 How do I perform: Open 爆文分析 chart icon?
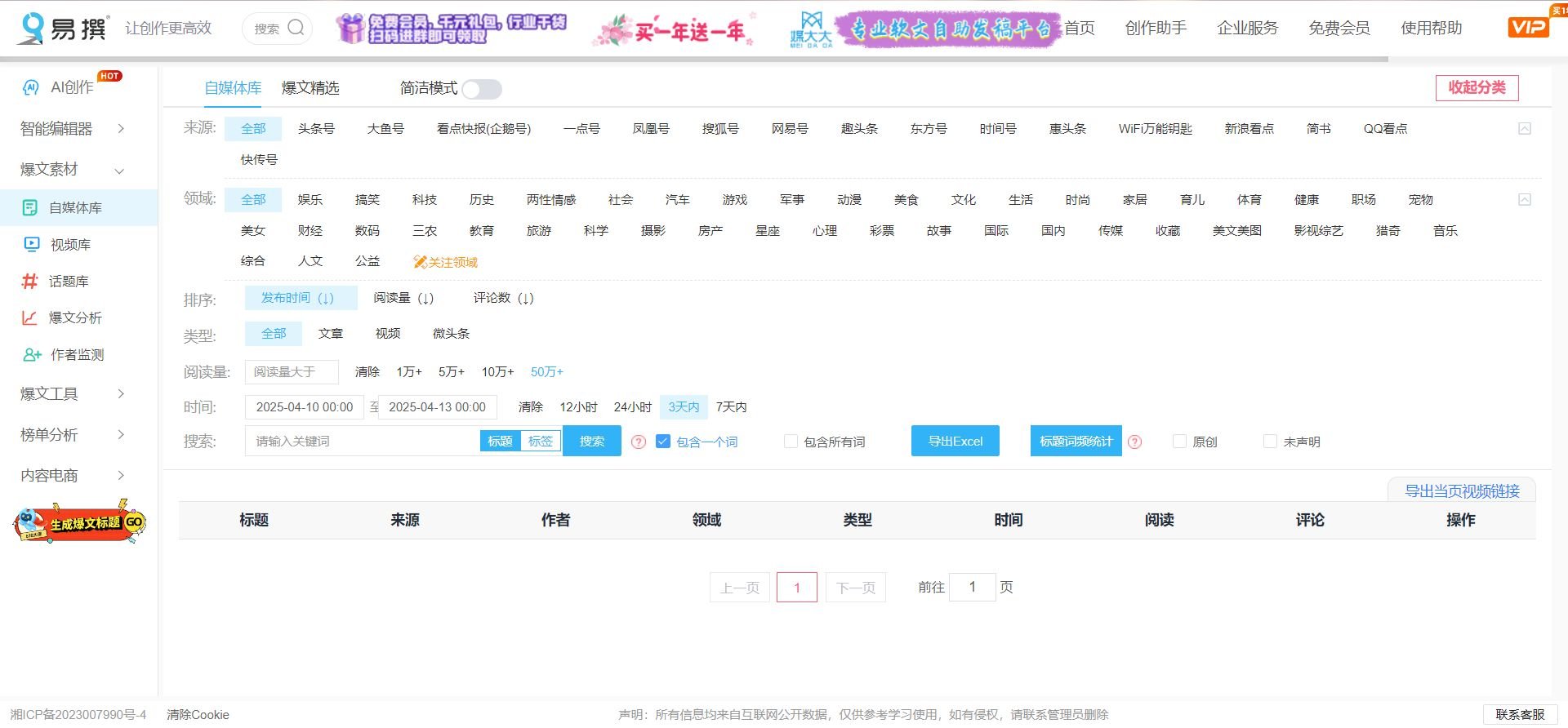click(x=30, y=318)
